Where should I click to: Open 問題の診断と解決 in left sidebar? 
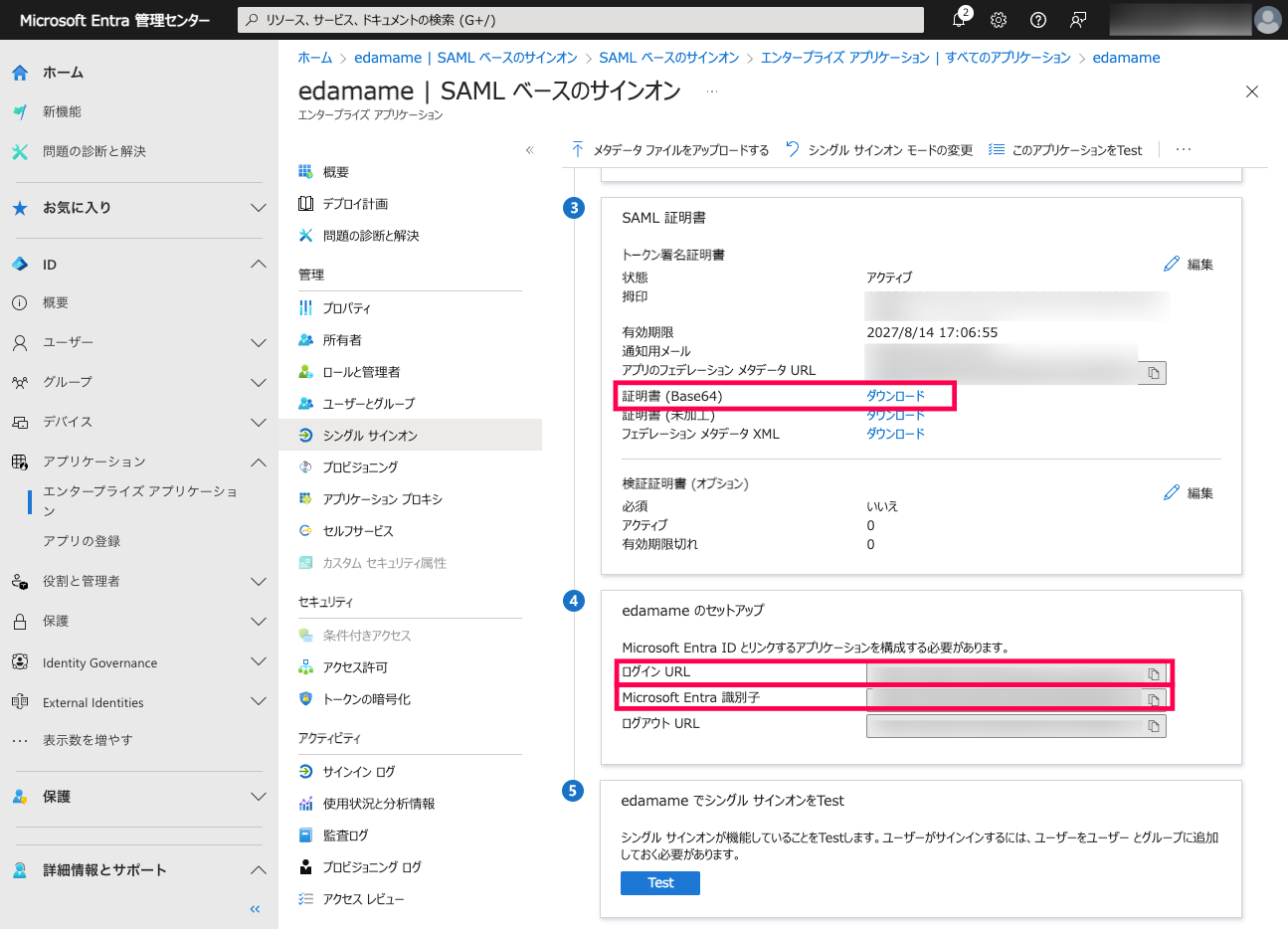point(93,152)
